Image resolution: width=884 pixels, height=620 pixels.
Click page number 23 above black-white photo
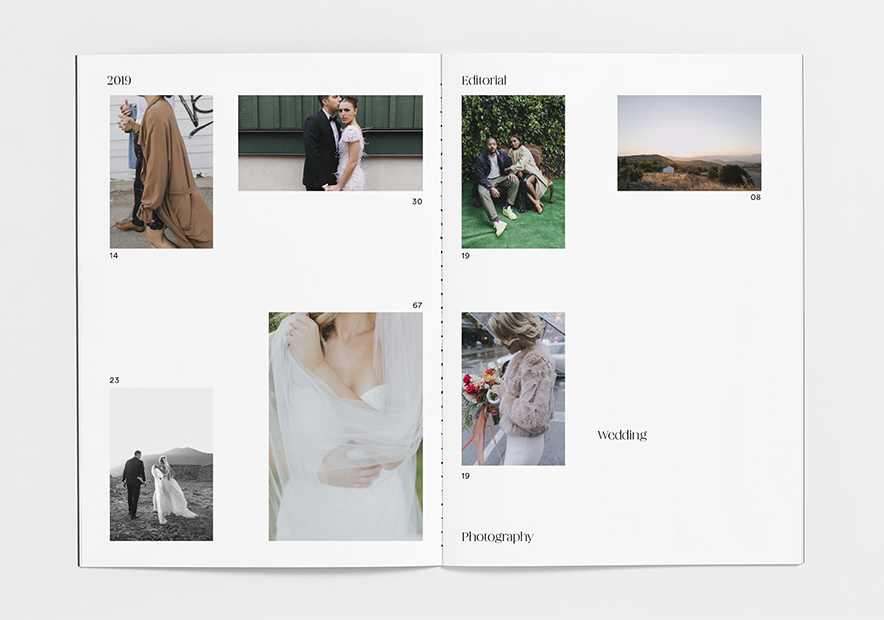coord(114,380)
